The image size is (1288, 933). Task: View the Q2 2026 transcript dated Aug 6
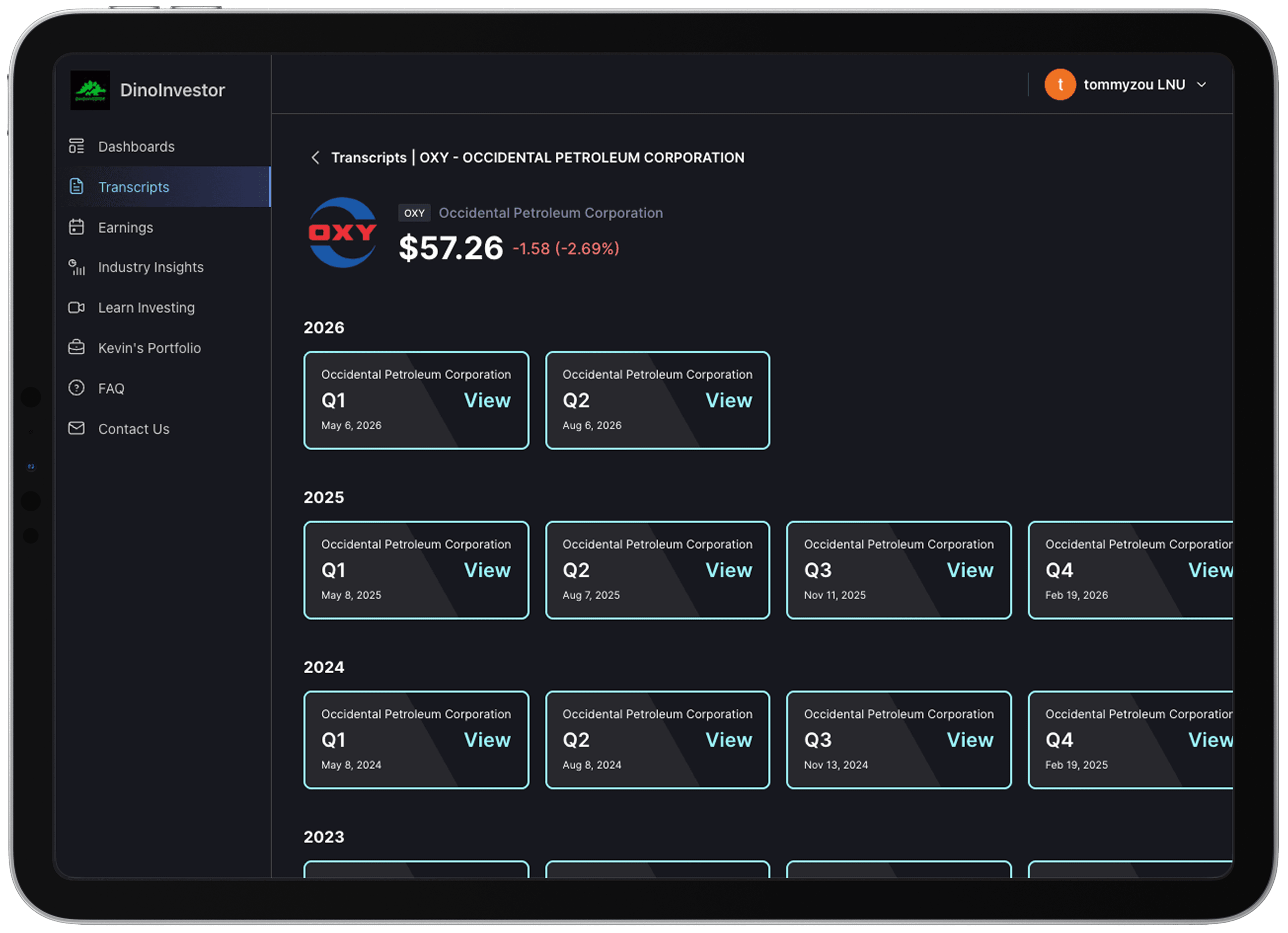point(729,401)
